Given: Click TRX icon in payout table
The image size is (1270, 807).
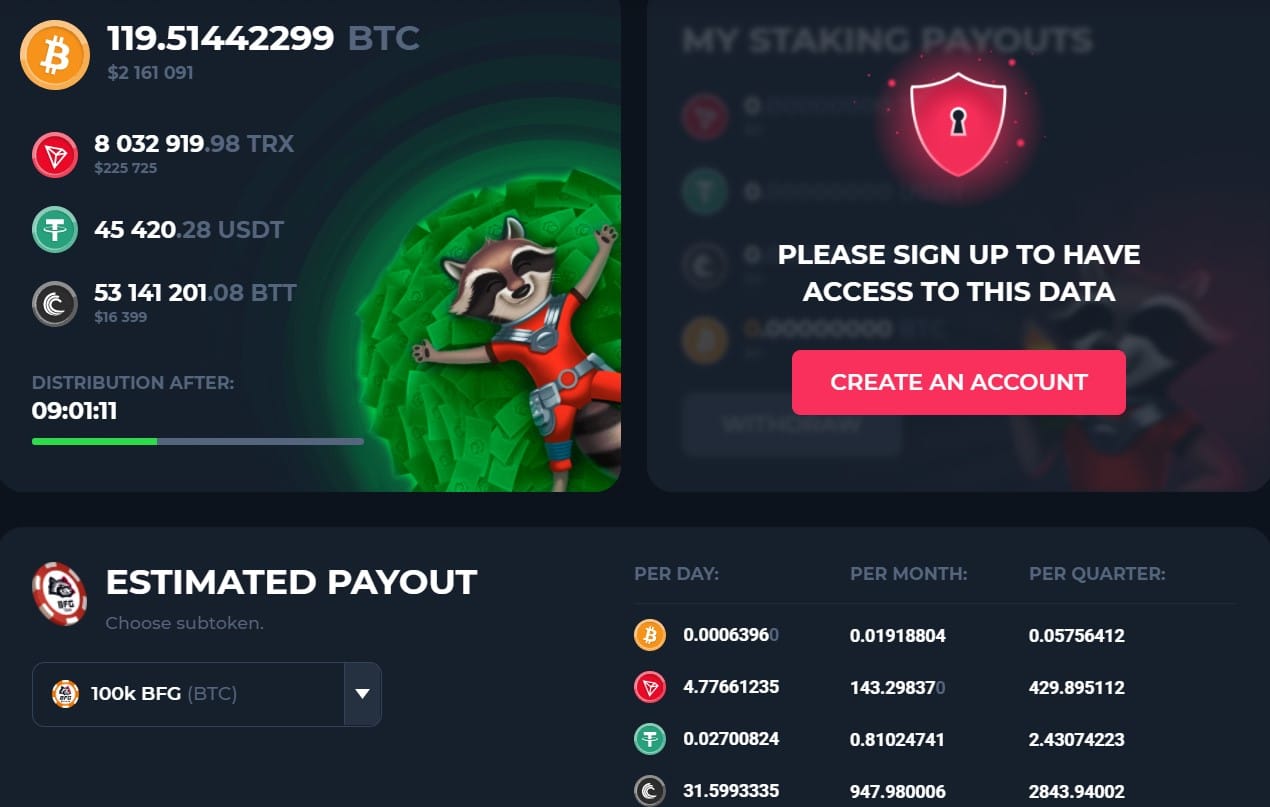Looking at the screenshot, I should 650,687.
